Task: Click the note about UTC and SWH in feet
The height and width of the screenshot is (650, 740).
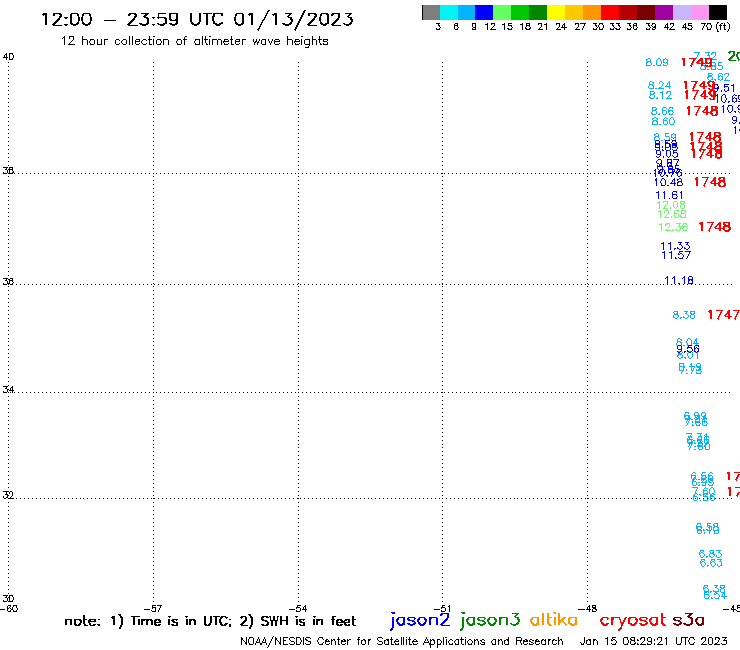Action: [x=210, y=621]
